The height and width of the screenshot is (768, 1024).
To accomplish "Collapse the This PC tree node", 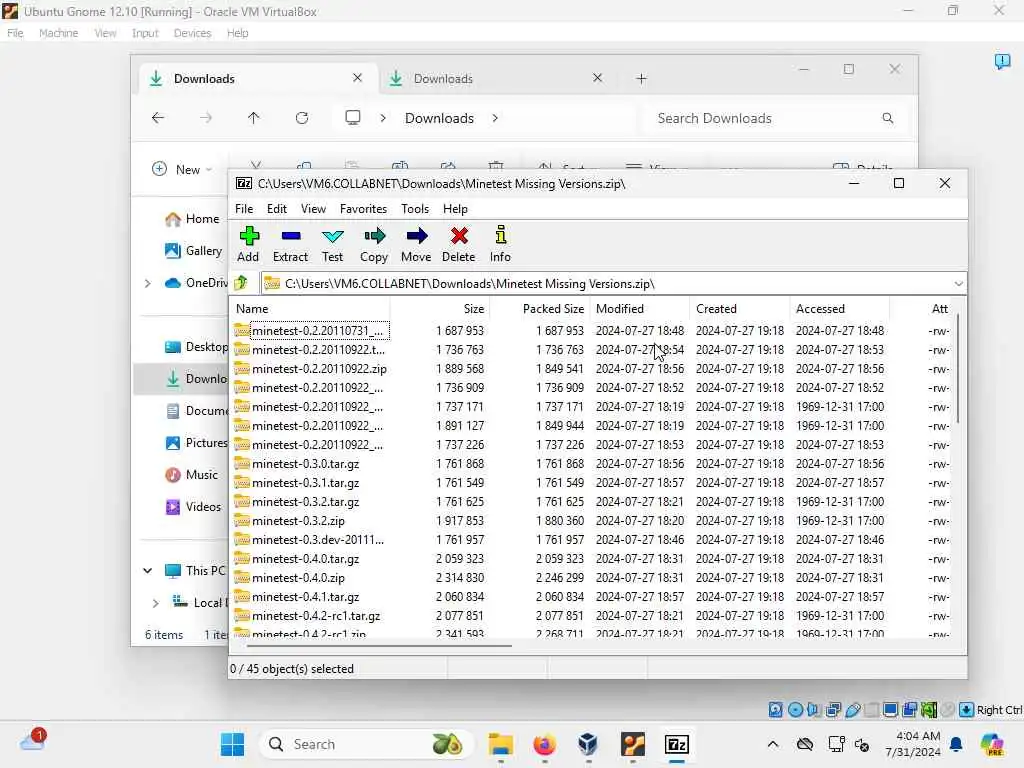I will click(148, 571).
